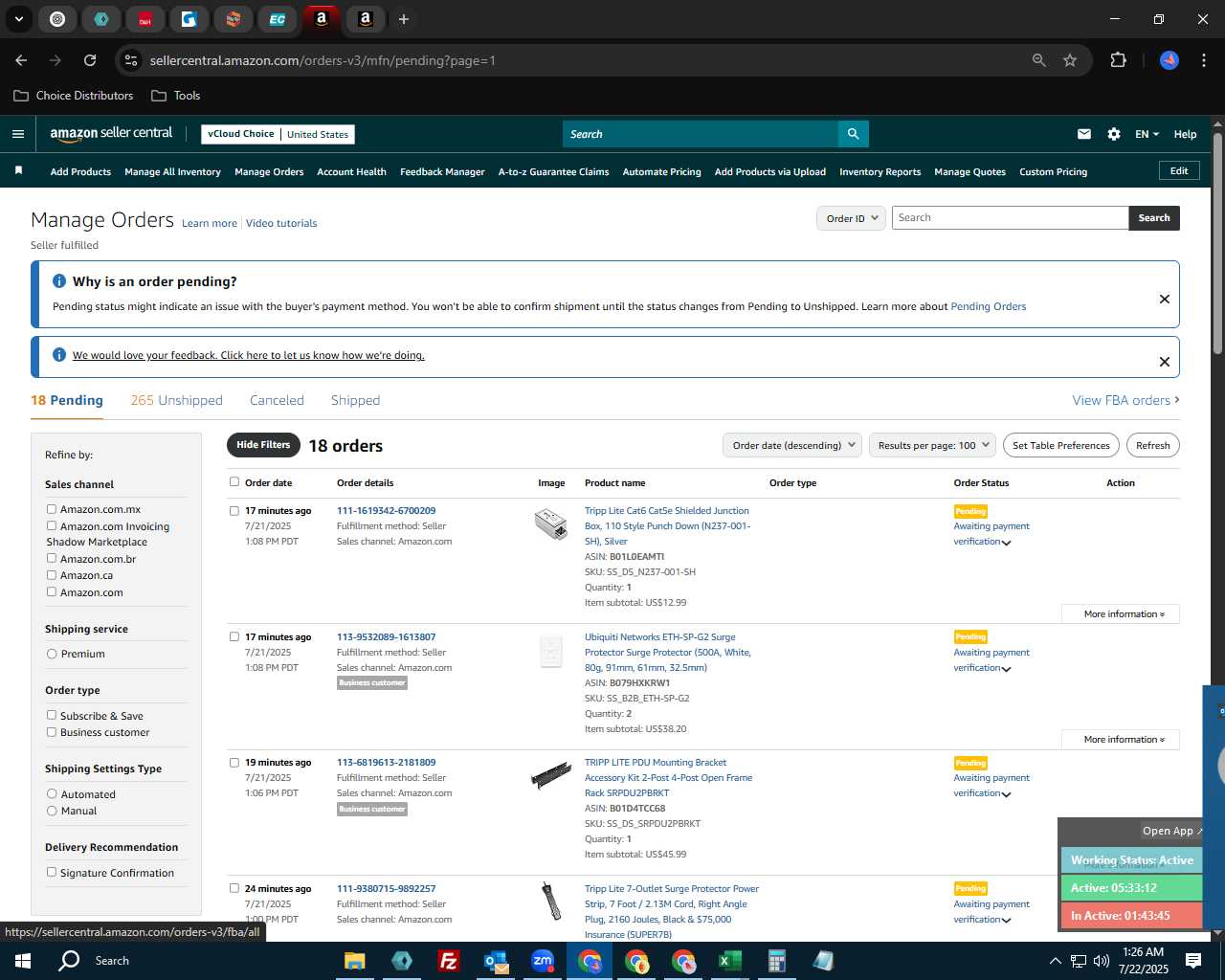Open Zoom from taskbar

click(x=543, y=961)
